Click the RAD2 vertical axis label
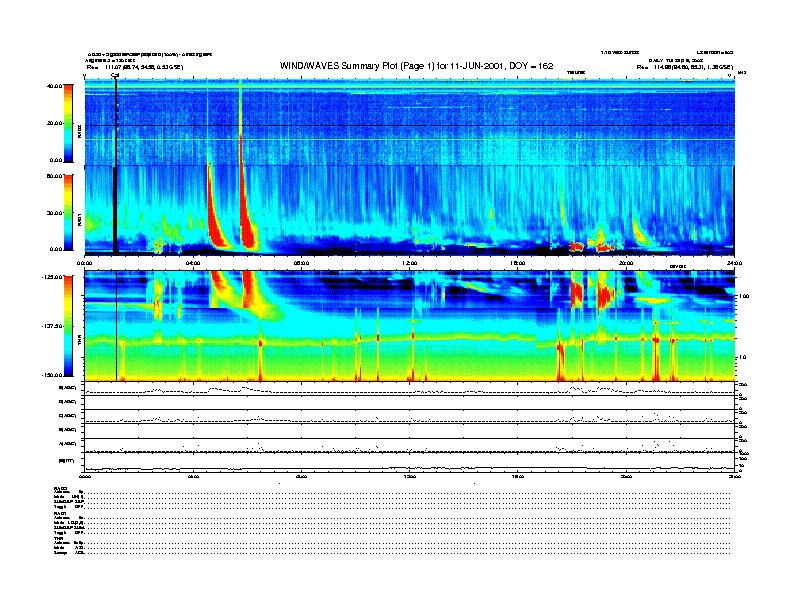 pyautogui.click(x=79, y=131)
